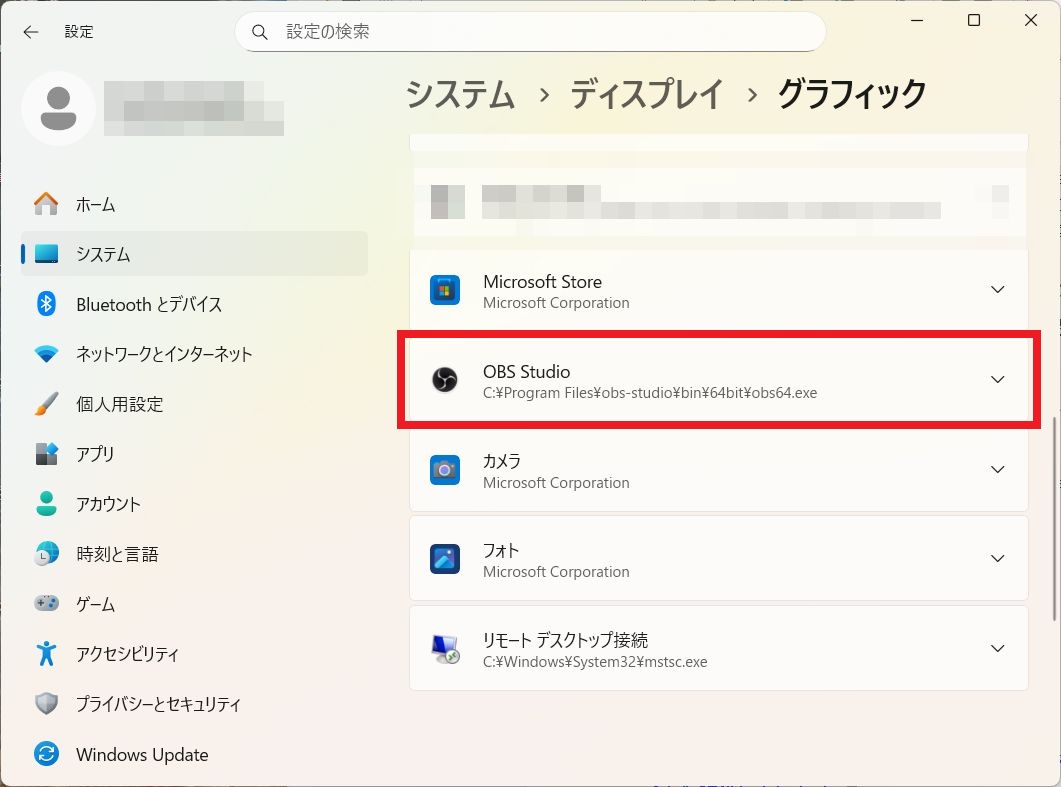This screenshot has width=1061, height=787.
Task: Select the Bluetooth とデバイス sidebar icon
Action: pyautogui.click(x=46, y=304)
